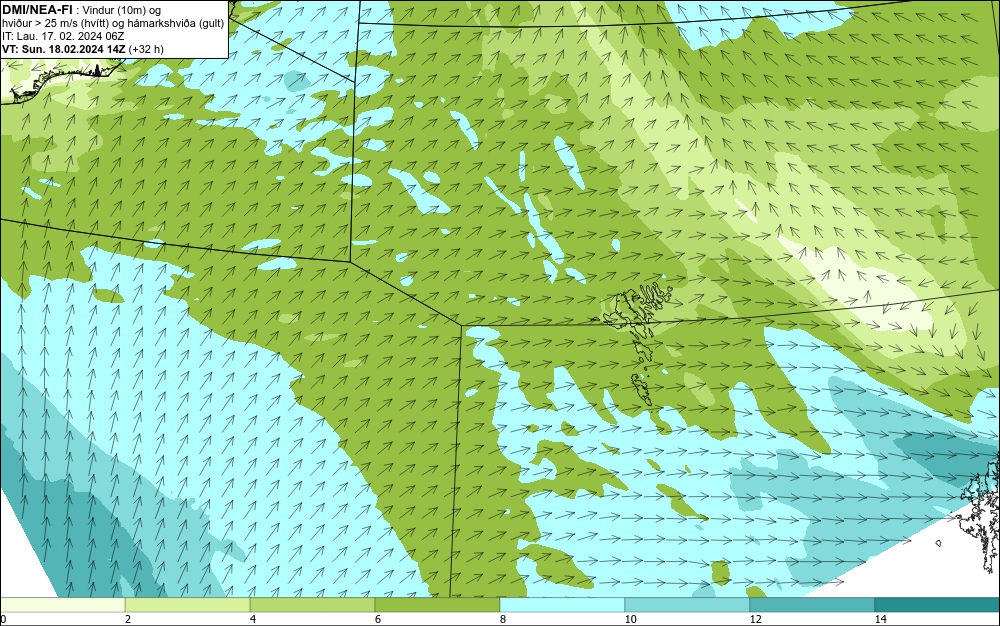Click the legend scale value '2'
The image size is (1000, 626).
(x=128, y=619)
